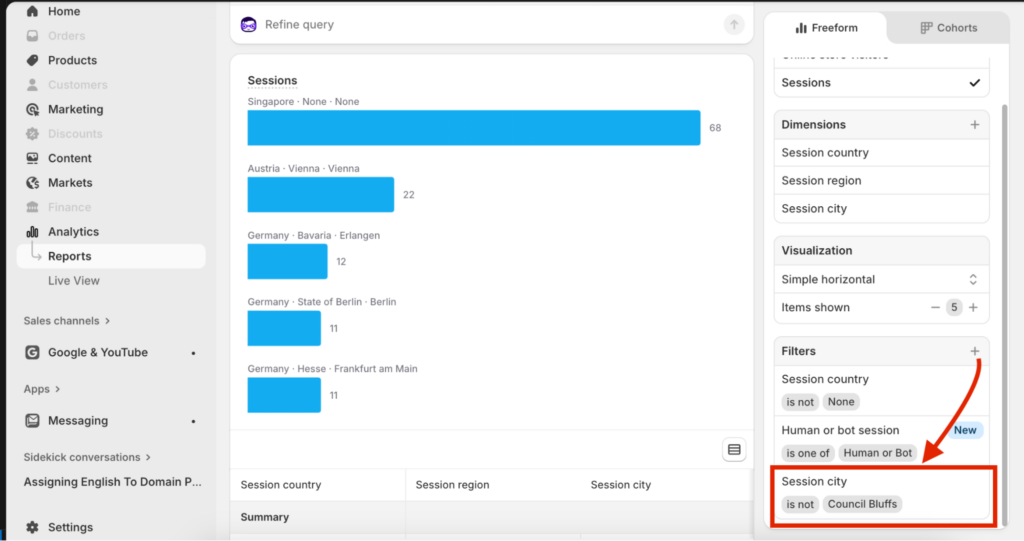Open Reports under Analytics
1024x541 pixels.
(x=111, y=256)
